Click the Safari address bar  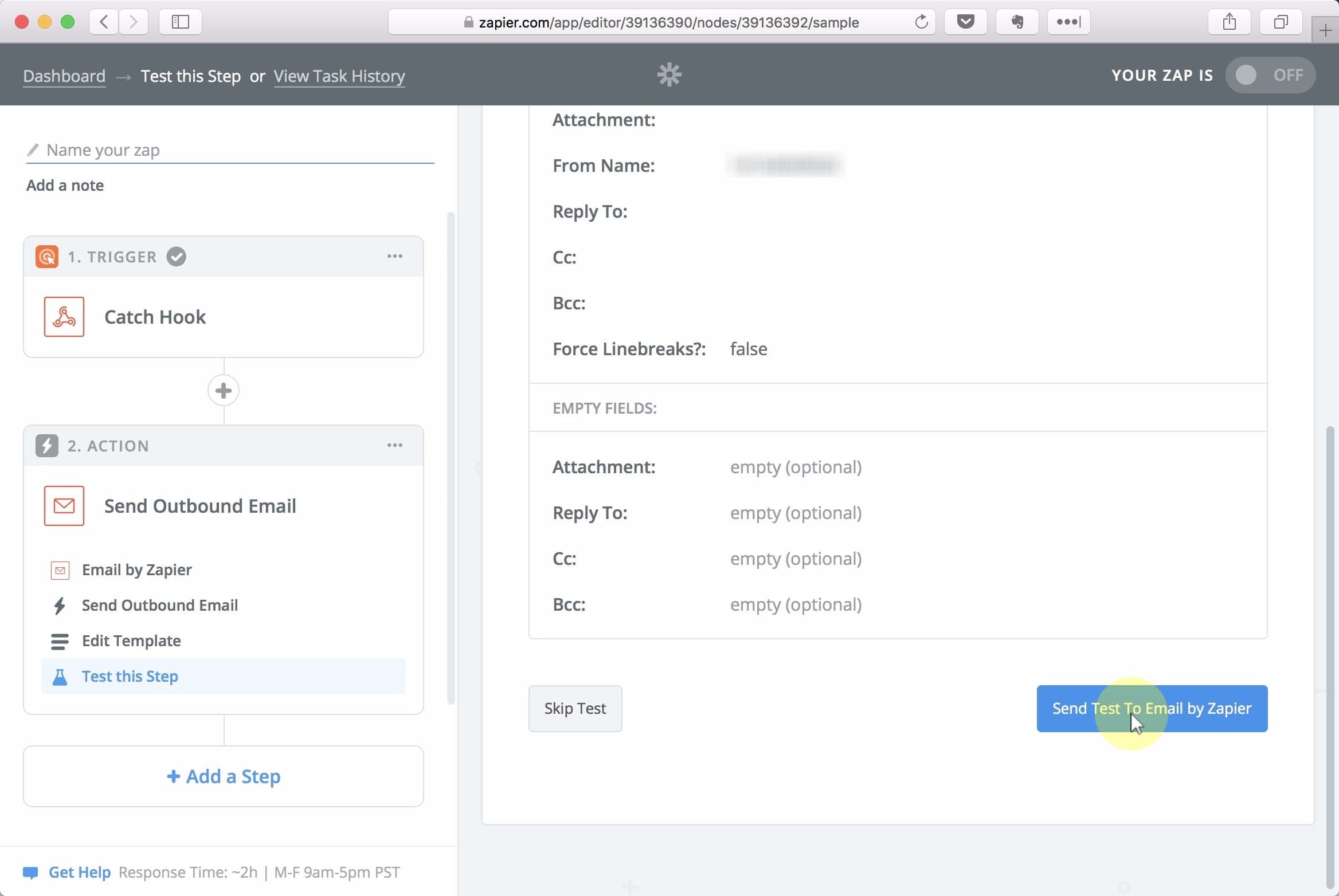[662, 22]
